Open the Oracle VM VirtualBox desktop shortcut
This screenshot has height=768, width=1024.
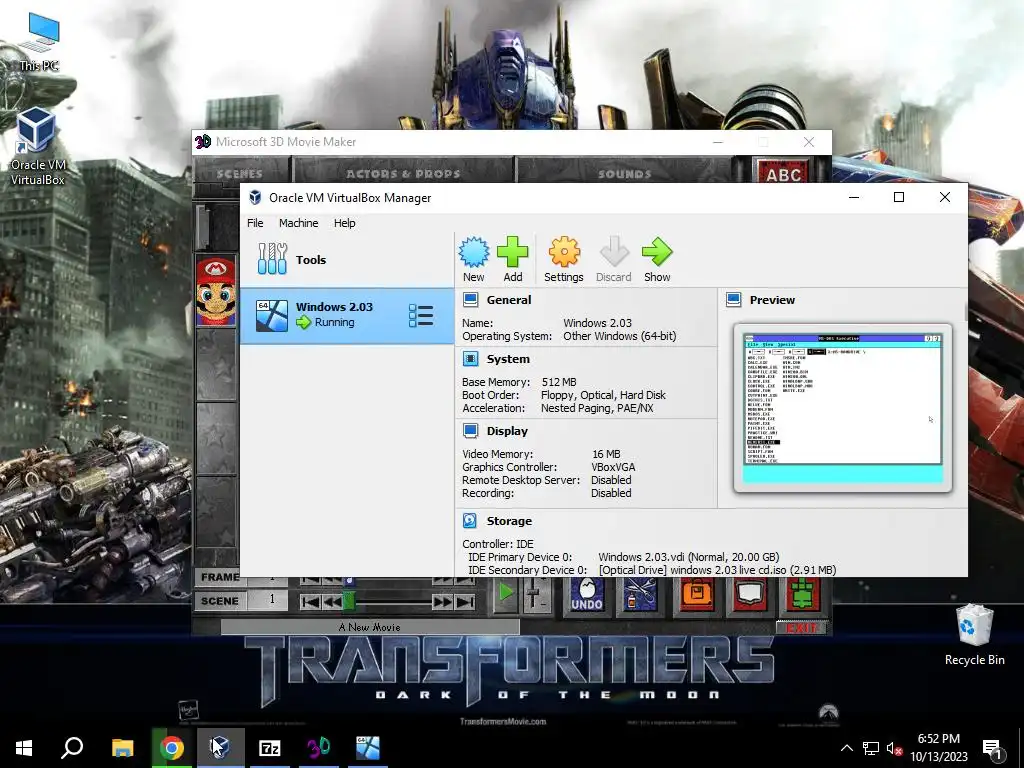coord(37,147)
